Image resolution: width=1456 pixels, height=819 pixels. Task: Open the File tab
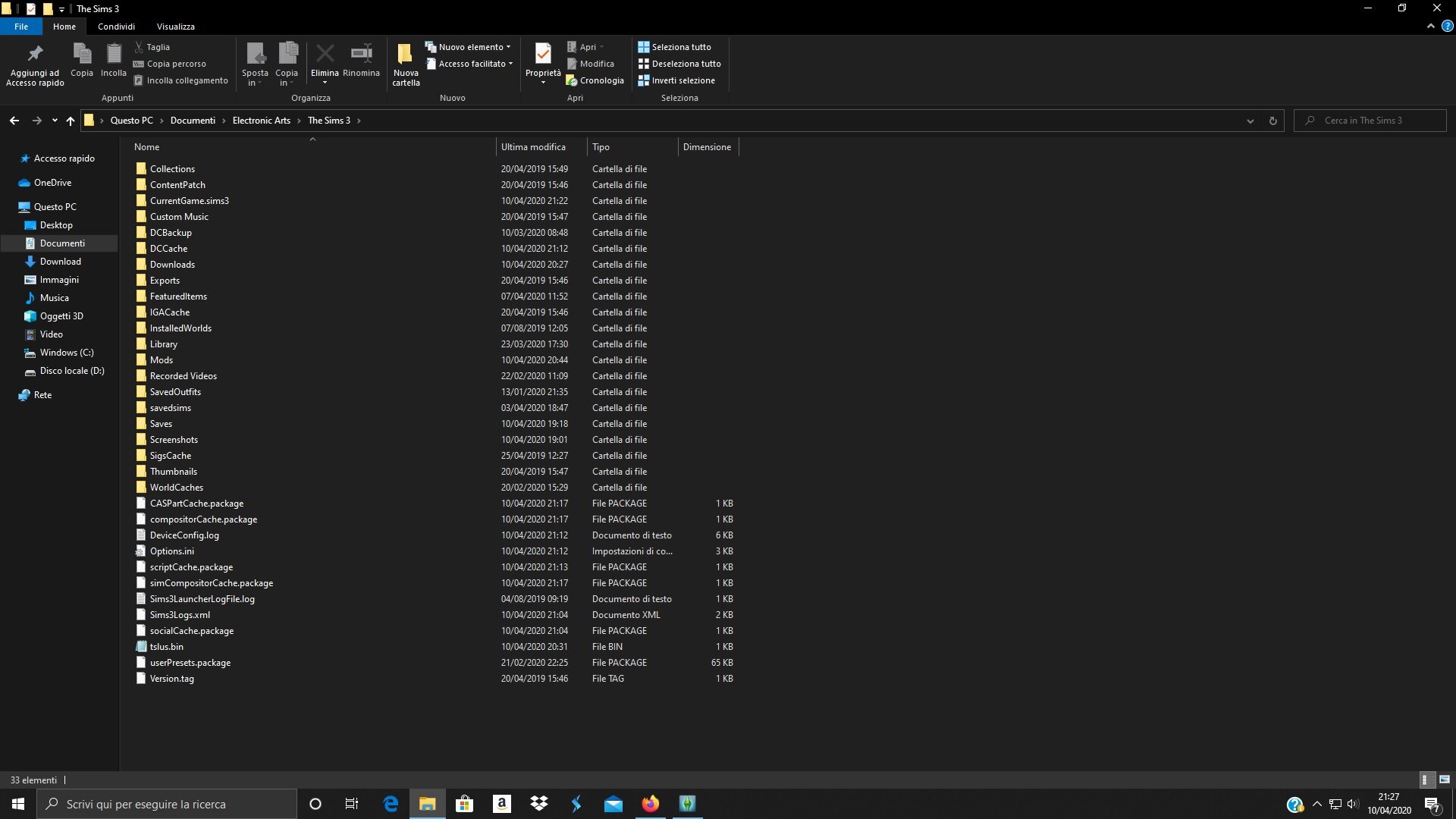pos(21,27)
